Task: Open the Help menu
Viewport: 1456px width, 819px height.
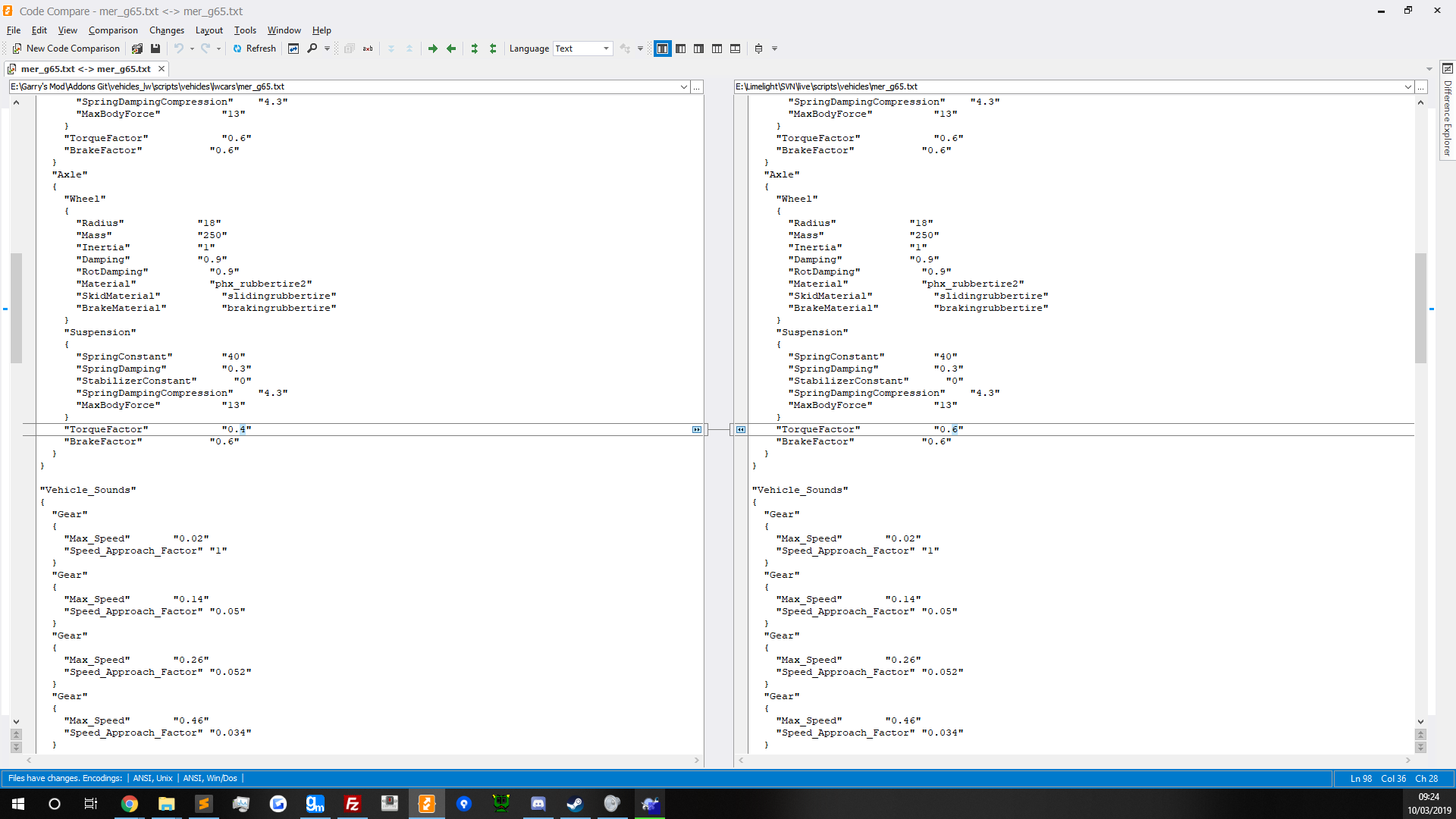Action: click(322, 30)
